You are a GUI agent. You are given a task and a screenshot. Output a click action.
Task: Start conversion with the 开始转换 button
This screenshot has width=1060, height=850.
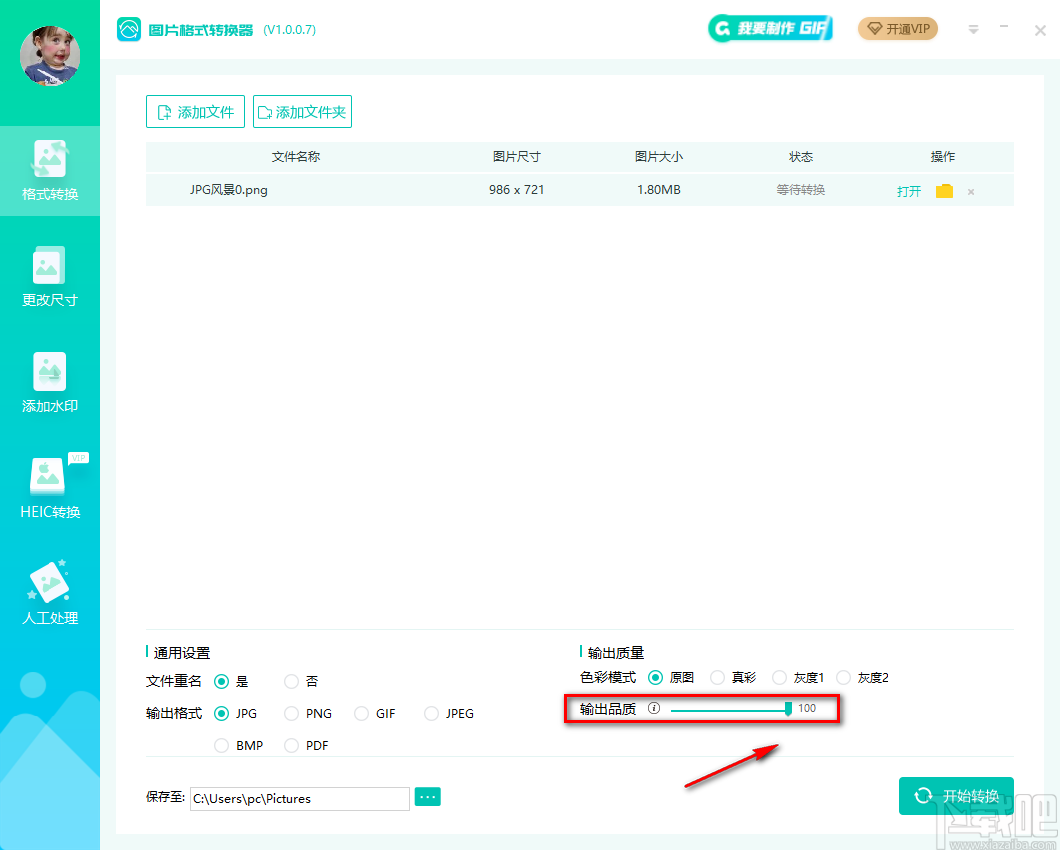pos(956,796)
